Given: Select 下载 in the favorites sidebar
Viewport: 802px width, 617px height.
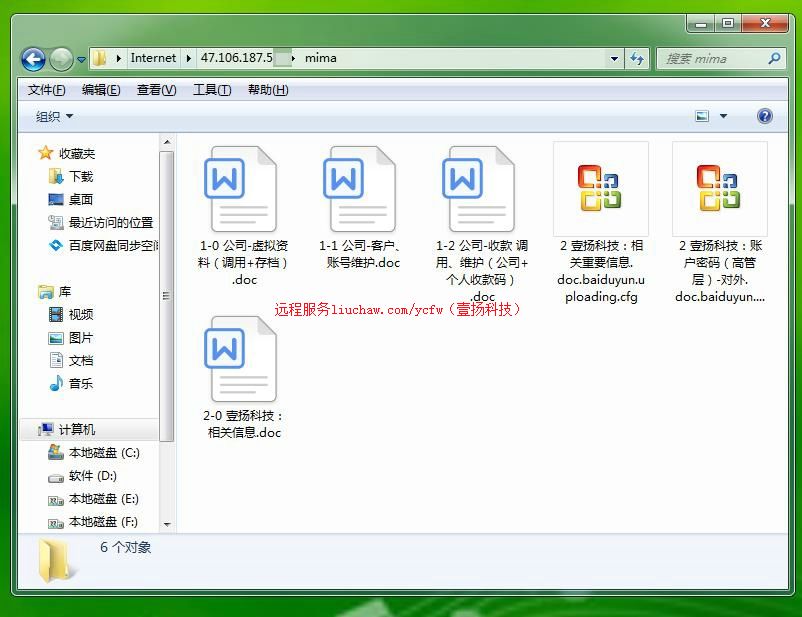Looking at the screenshot, I should coord(80,176).
